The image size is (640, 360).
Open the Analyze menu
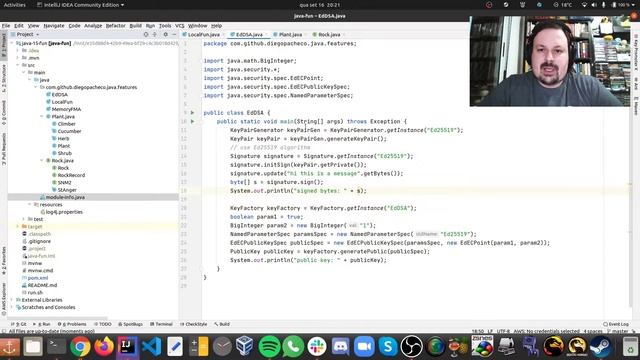[93, 26]
